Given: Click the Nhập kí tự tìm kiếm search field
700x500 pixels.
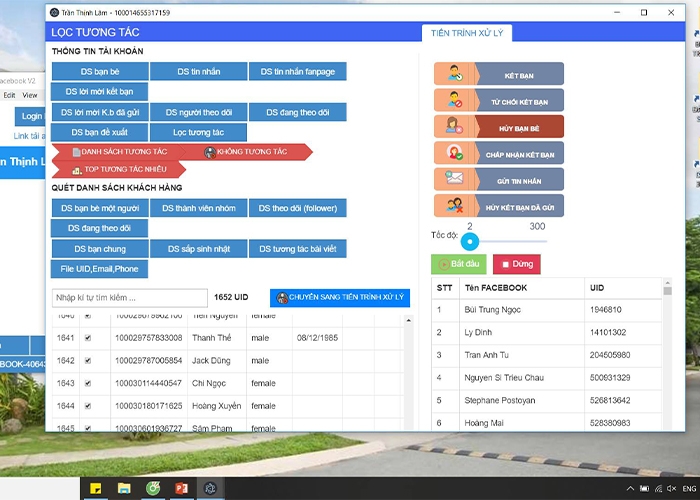Looking at the screenshot, I should click(130, 298).
